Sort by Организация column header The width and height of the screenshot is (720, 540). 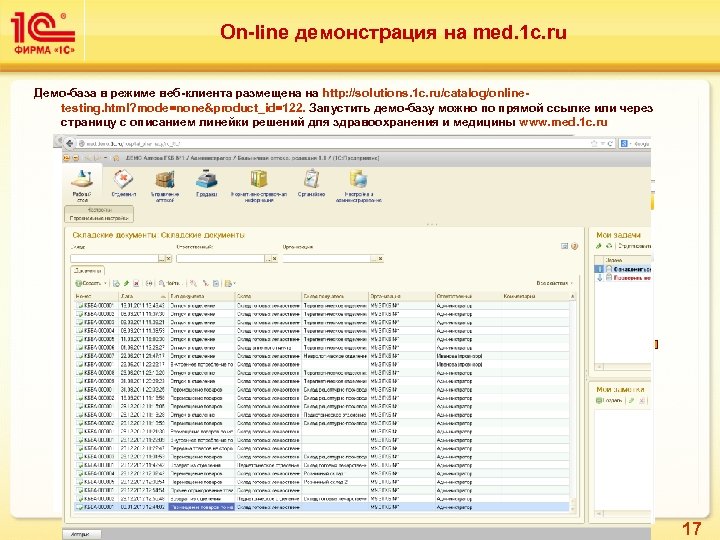point(401,297)
